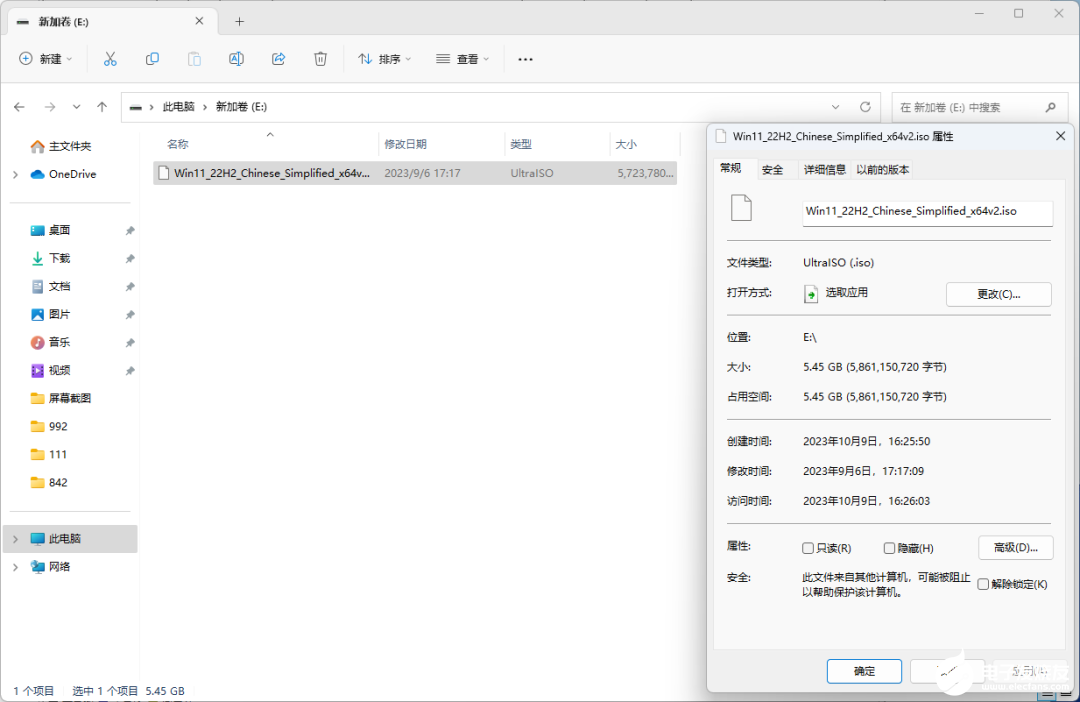Enable the 隐藏(H) checkbox
1080x702 pixels.
888,547
